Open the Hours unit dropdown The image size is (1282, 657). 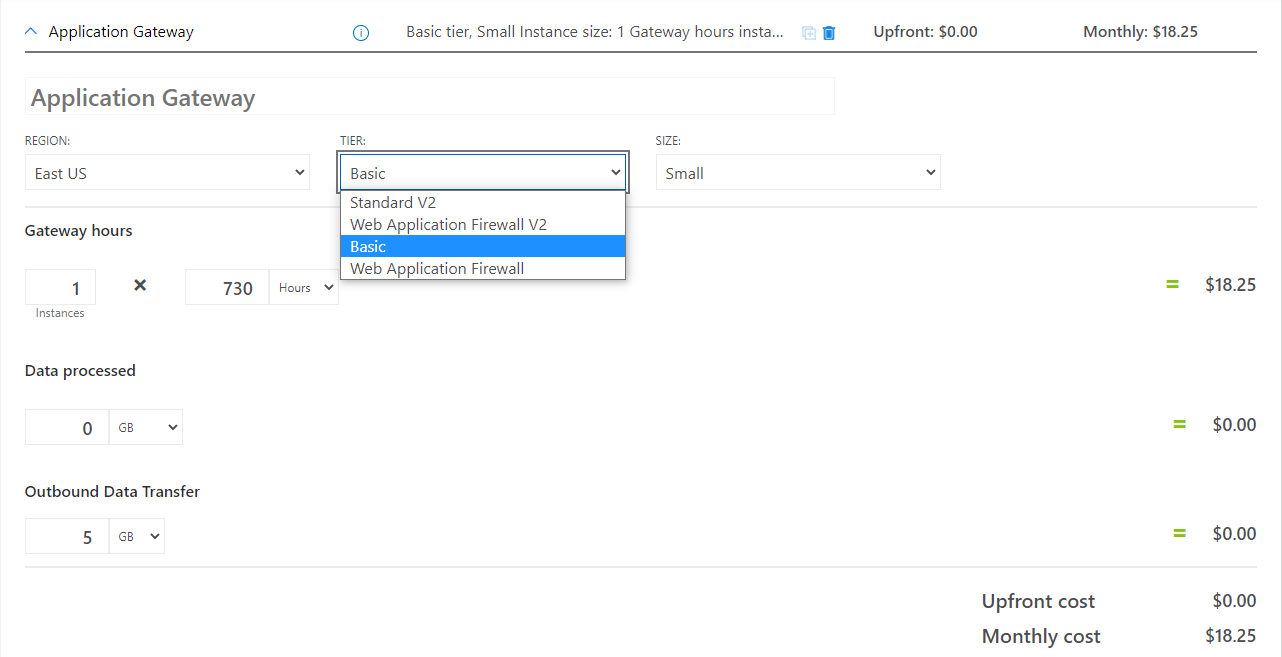click(x=303, y=287)
